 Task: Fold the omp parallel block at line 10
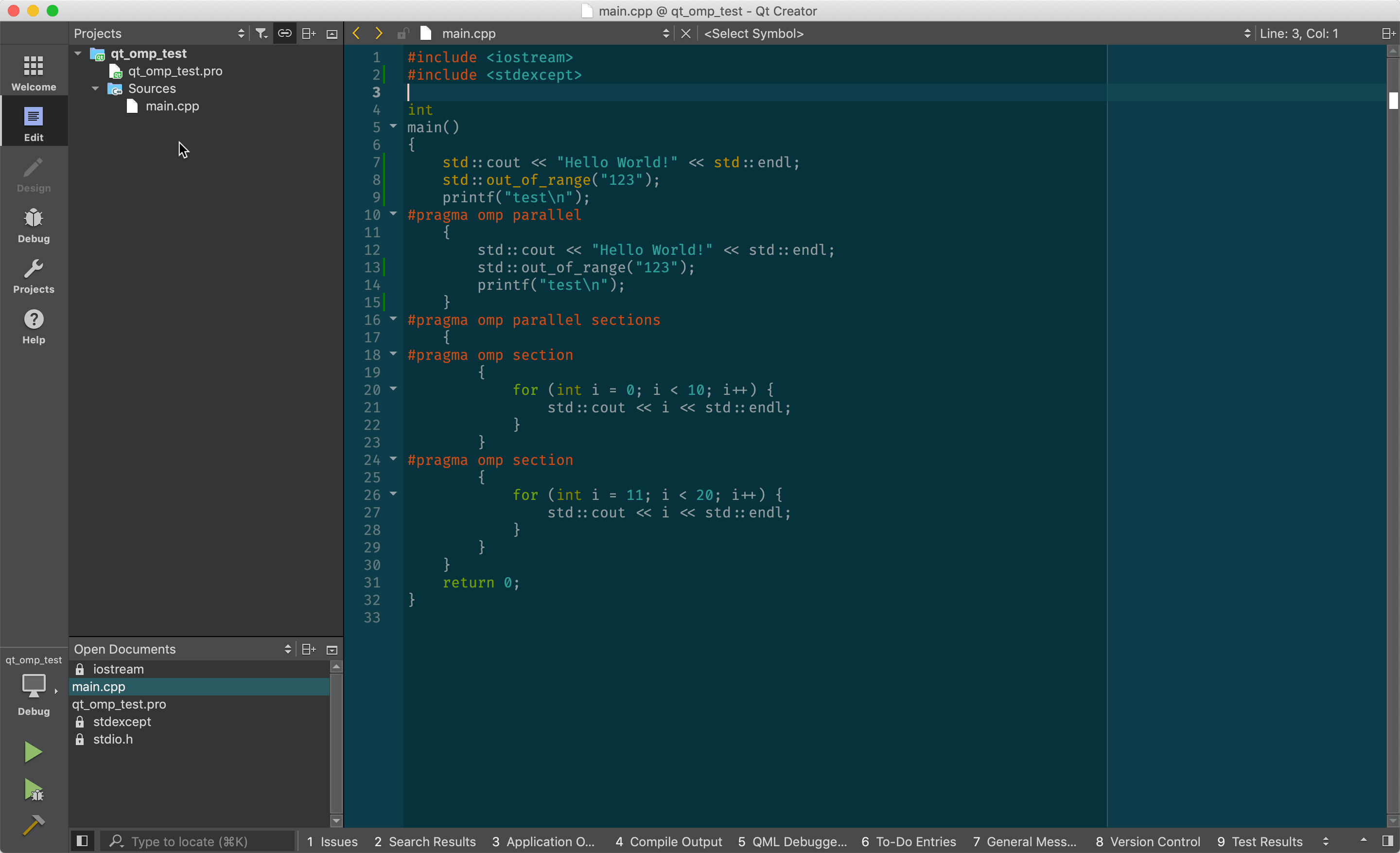click(x=393, y=213)
